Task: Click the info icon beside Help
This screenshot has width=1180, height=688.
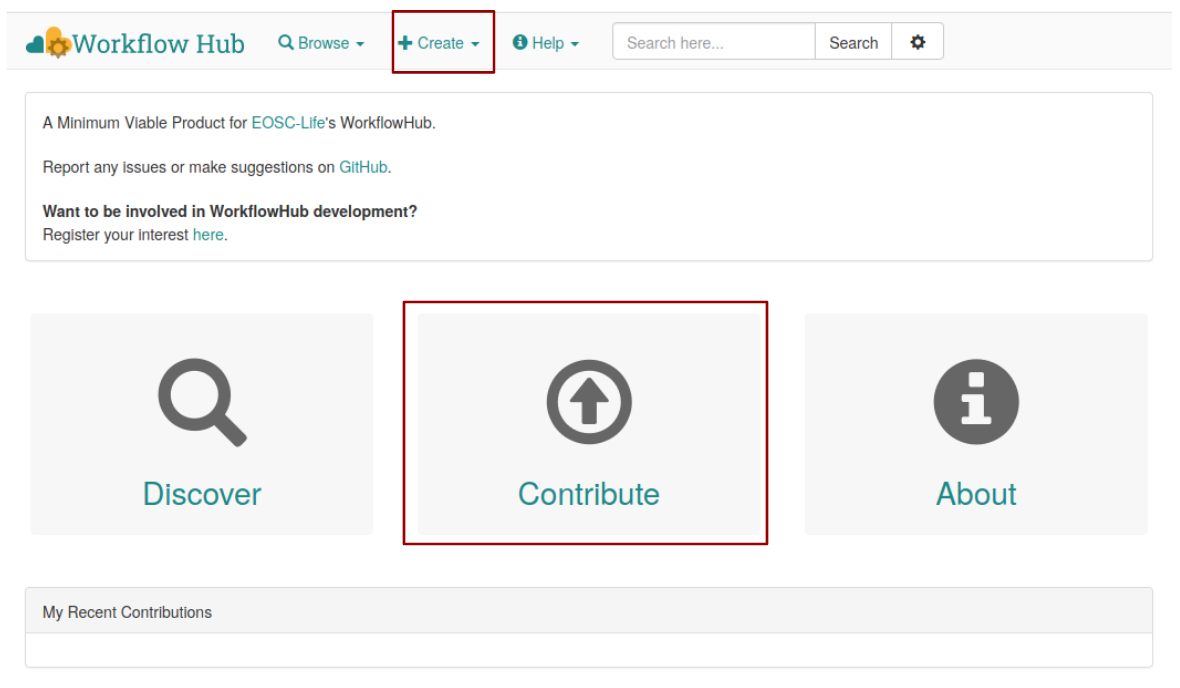Action: (x=520, y=42)
